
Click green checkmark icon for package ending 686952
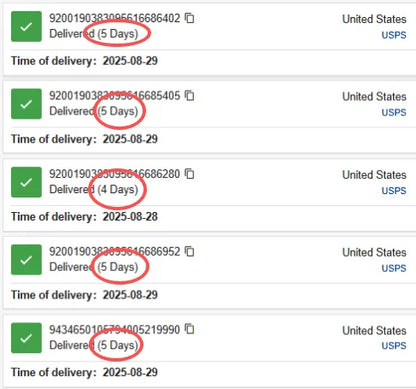click(x=26, y=260)
